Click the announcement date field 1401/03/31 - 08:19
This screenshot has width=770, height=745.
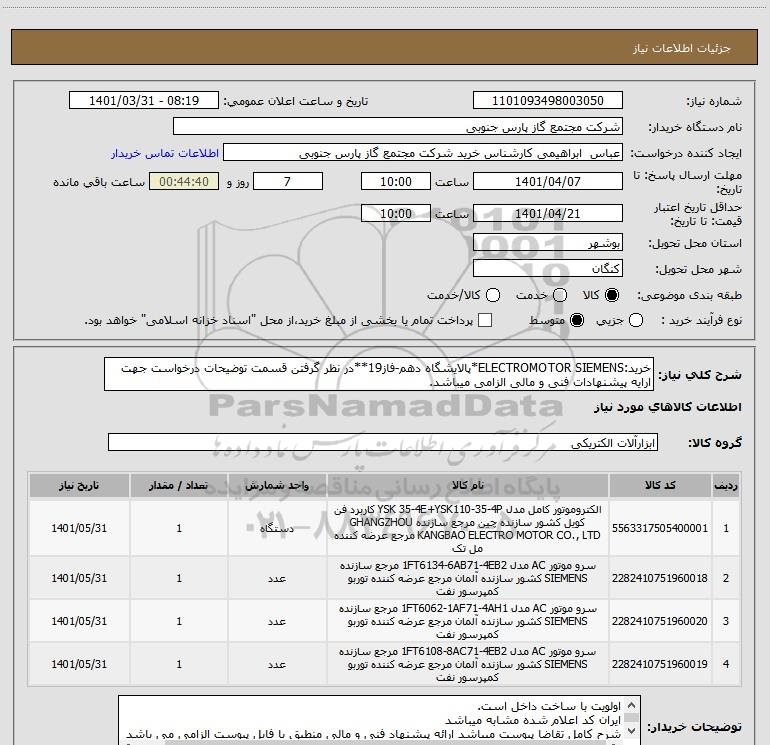tap(144, 101)
